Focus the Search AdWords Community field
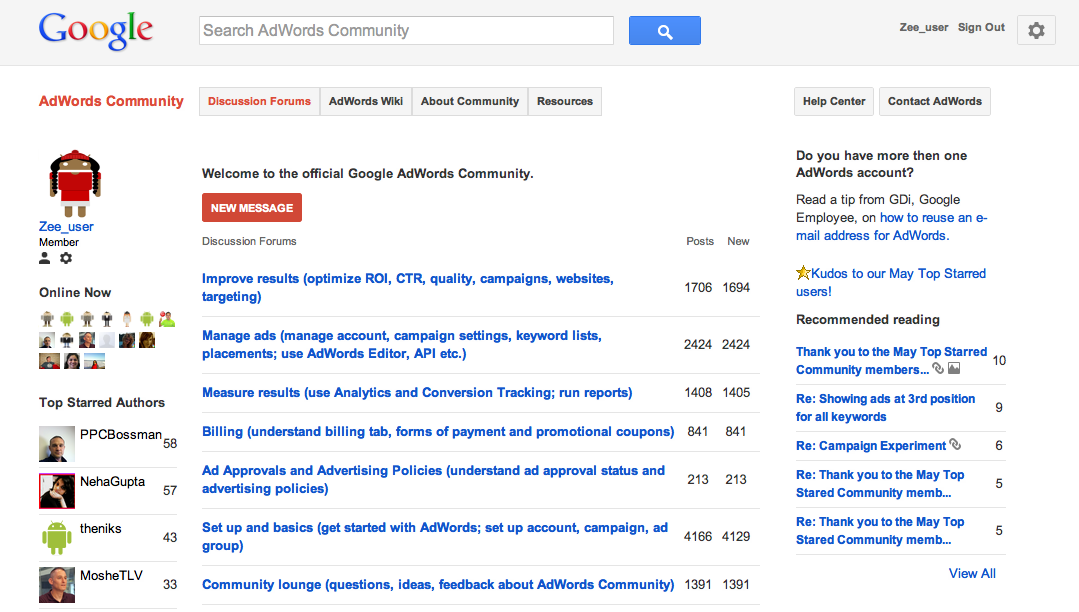The image size is (1079, 612). coord(406,30)
